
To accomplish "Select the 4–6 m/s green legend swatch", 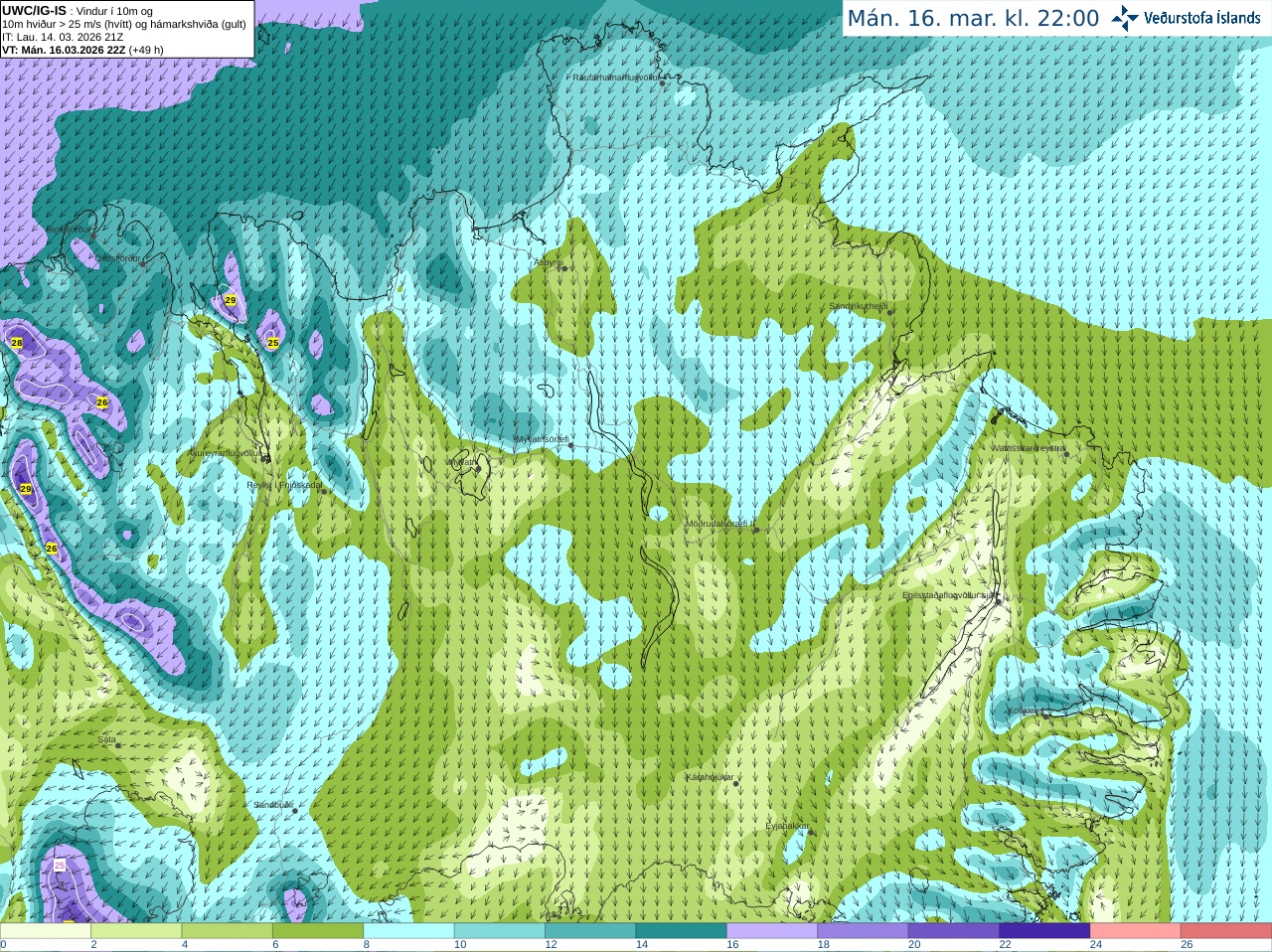I will (227, 931).
